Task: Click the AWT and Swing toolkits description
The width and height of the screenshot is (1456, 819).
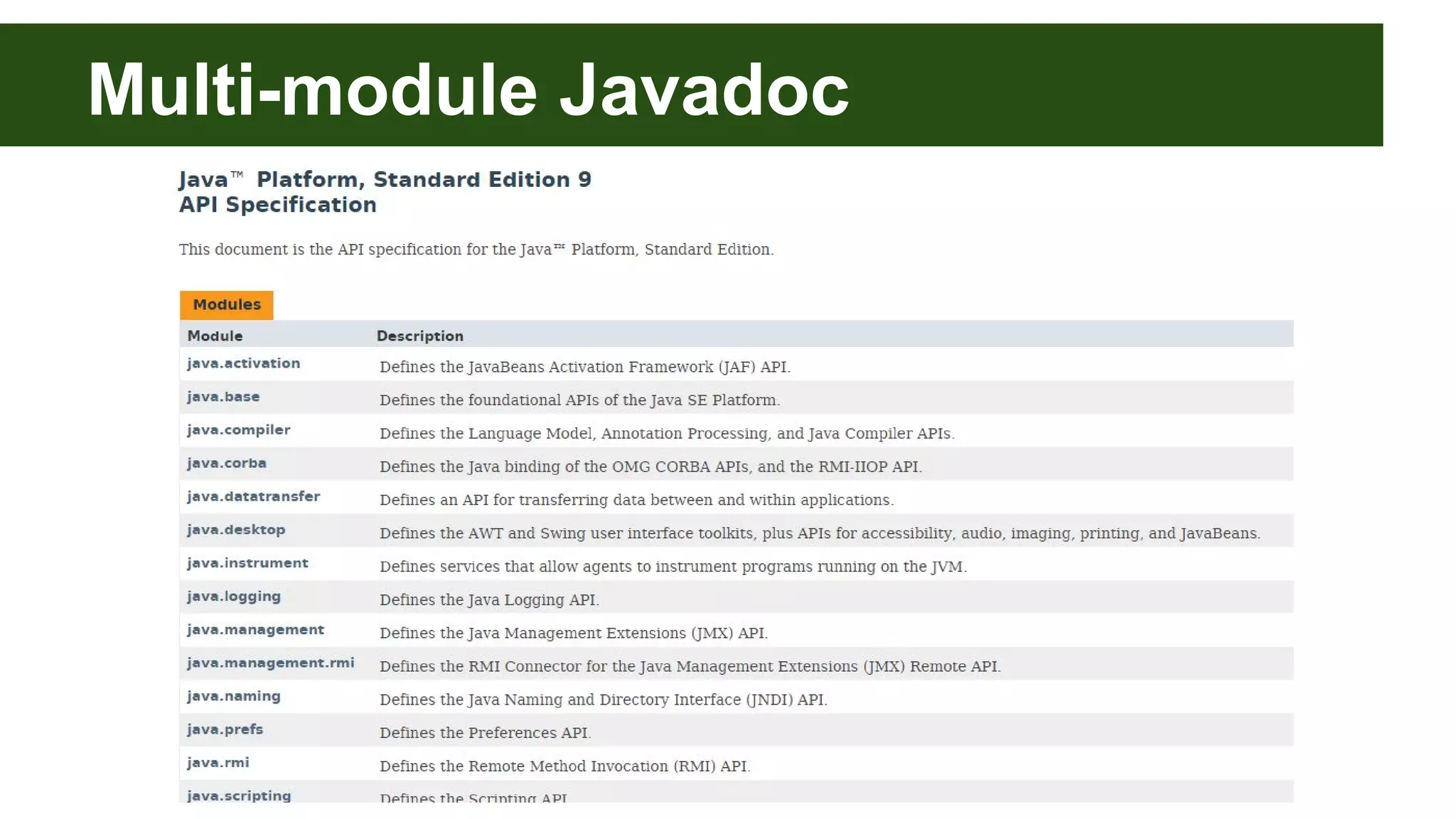Action: tap(820, 533)
